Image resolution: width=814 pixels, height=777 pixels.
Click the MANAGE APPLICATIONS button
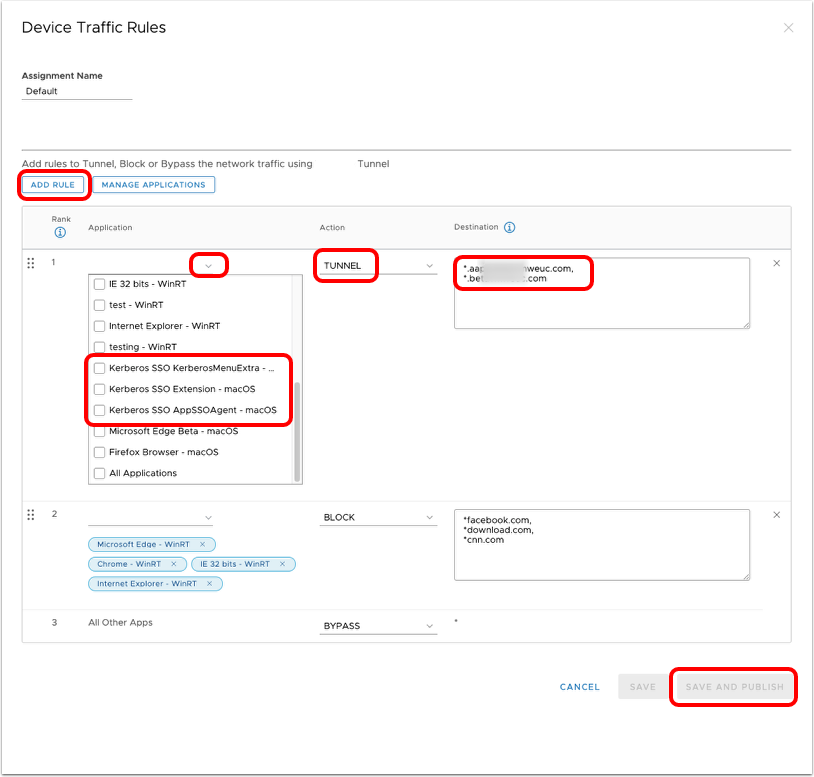[x=153, y=185]
